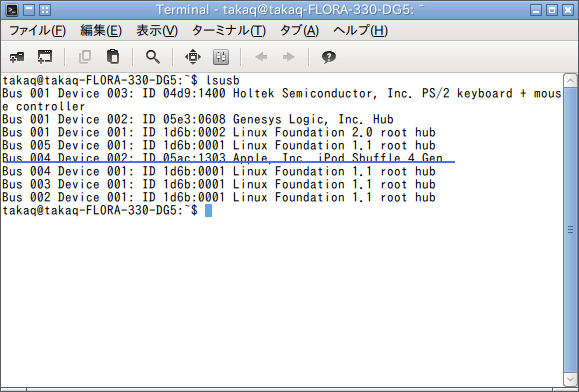Open a new terminal window icon

tap(45, 57)
